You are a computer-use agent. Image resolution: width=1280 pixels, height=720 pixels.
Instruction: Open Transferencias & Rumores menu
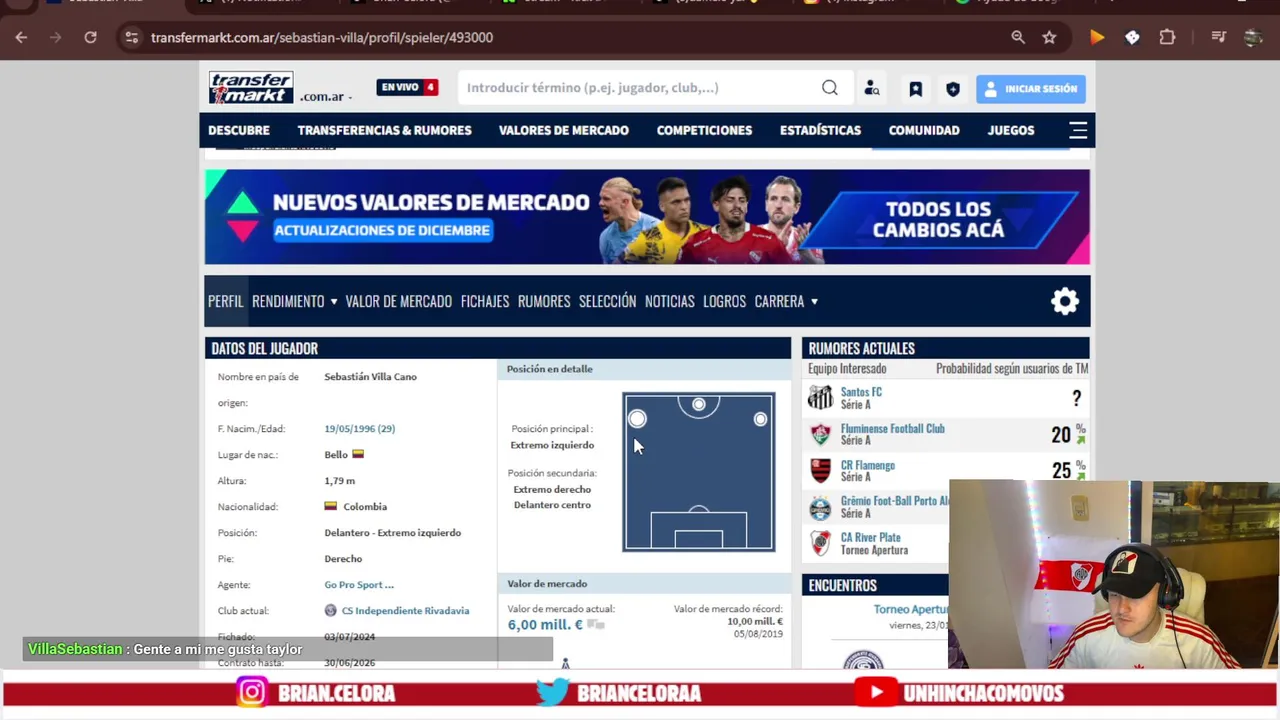tap(384, 130)
